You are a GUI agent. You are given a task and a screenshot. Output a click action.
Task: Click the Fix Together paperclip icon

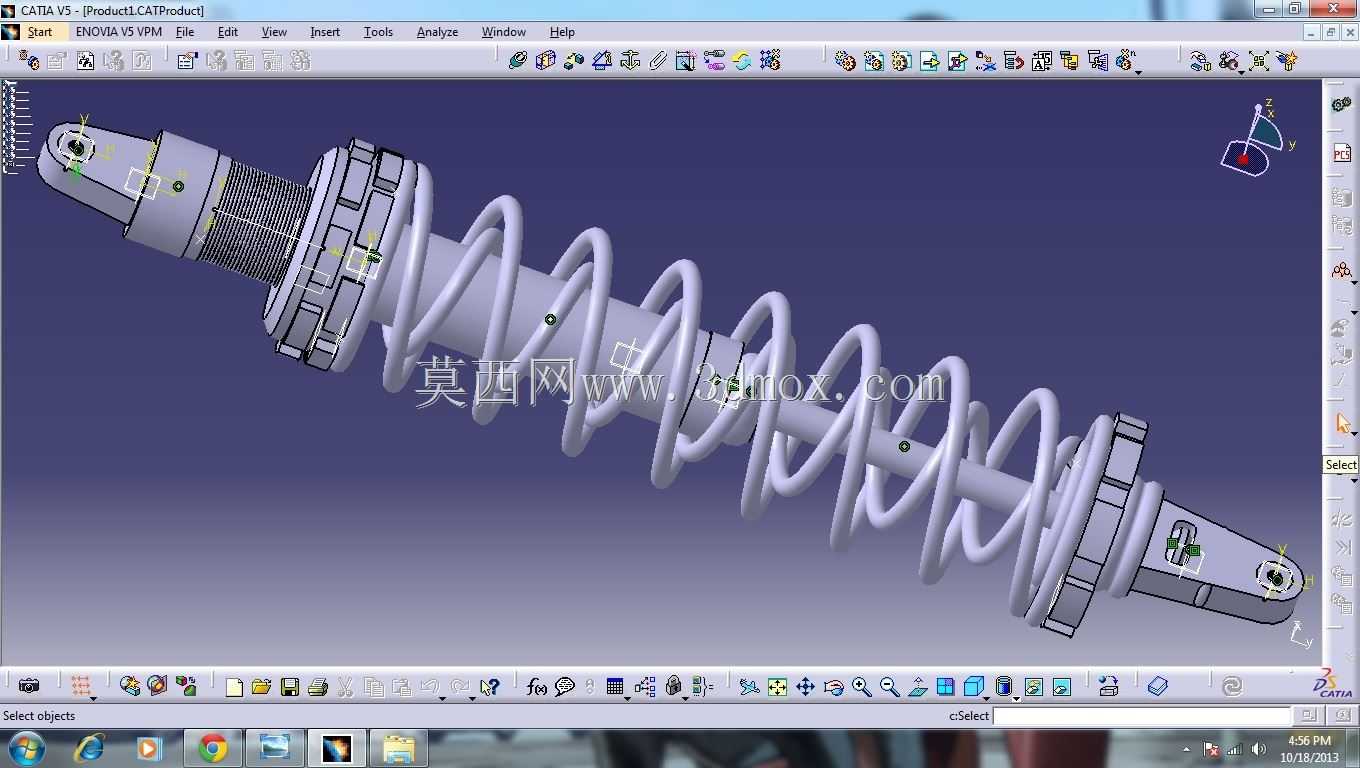(657, 60)
